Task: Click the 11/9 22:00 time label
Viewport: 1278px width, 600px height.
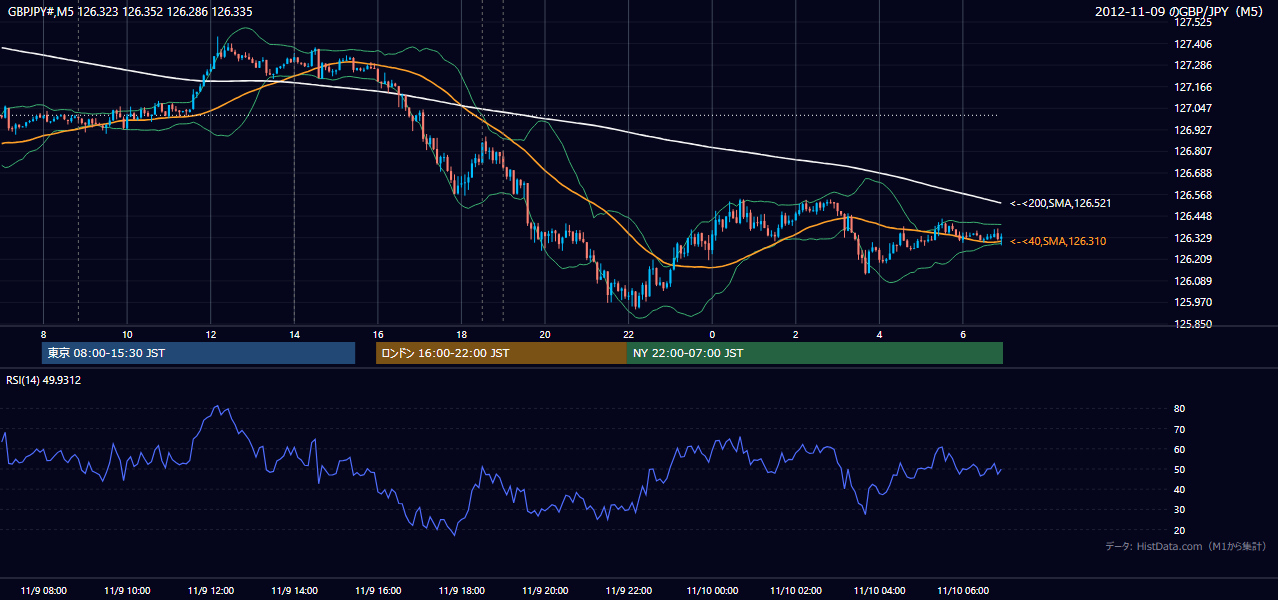Action: pos(629,591)
